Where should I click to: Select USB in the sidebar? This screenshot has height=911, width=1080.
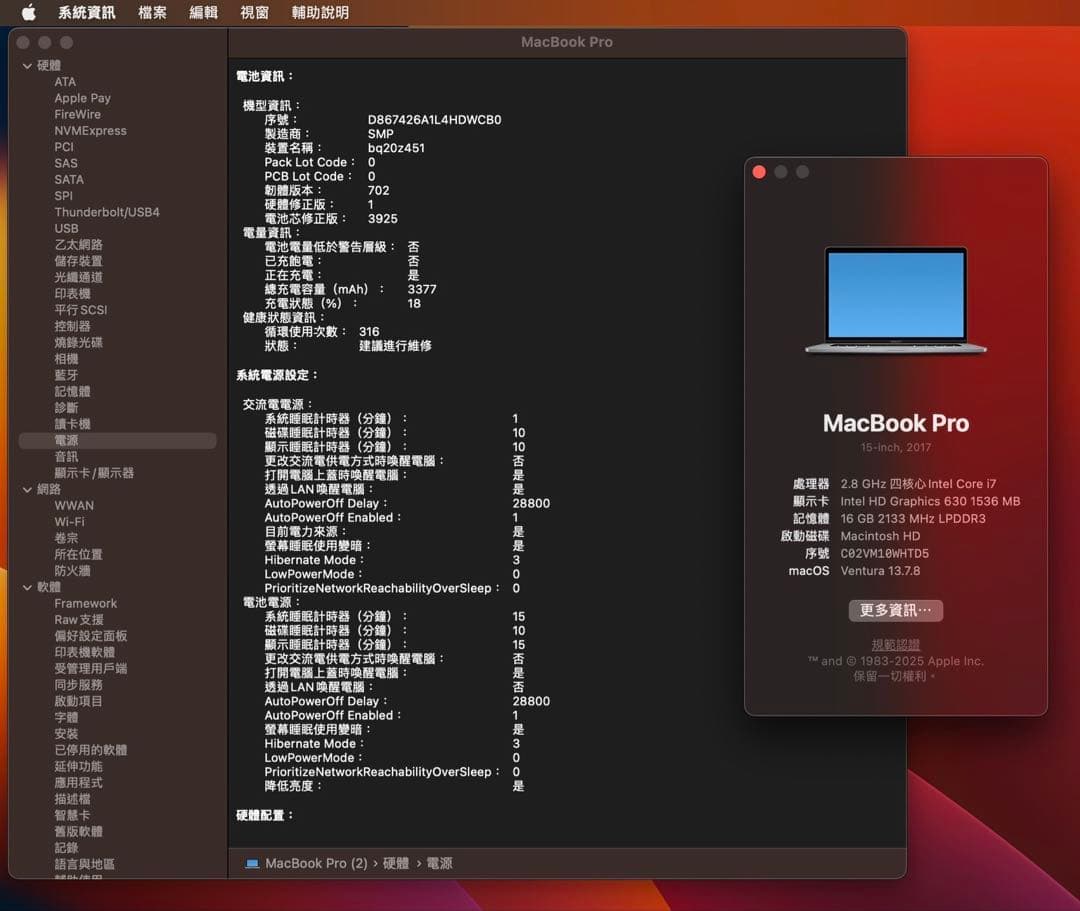(66, 228)
